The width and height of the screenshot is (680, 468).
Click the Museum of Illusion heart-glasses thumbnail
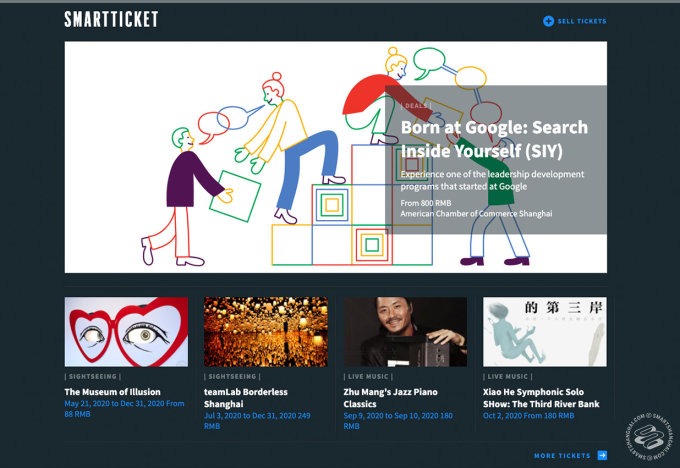pos(126,331)
